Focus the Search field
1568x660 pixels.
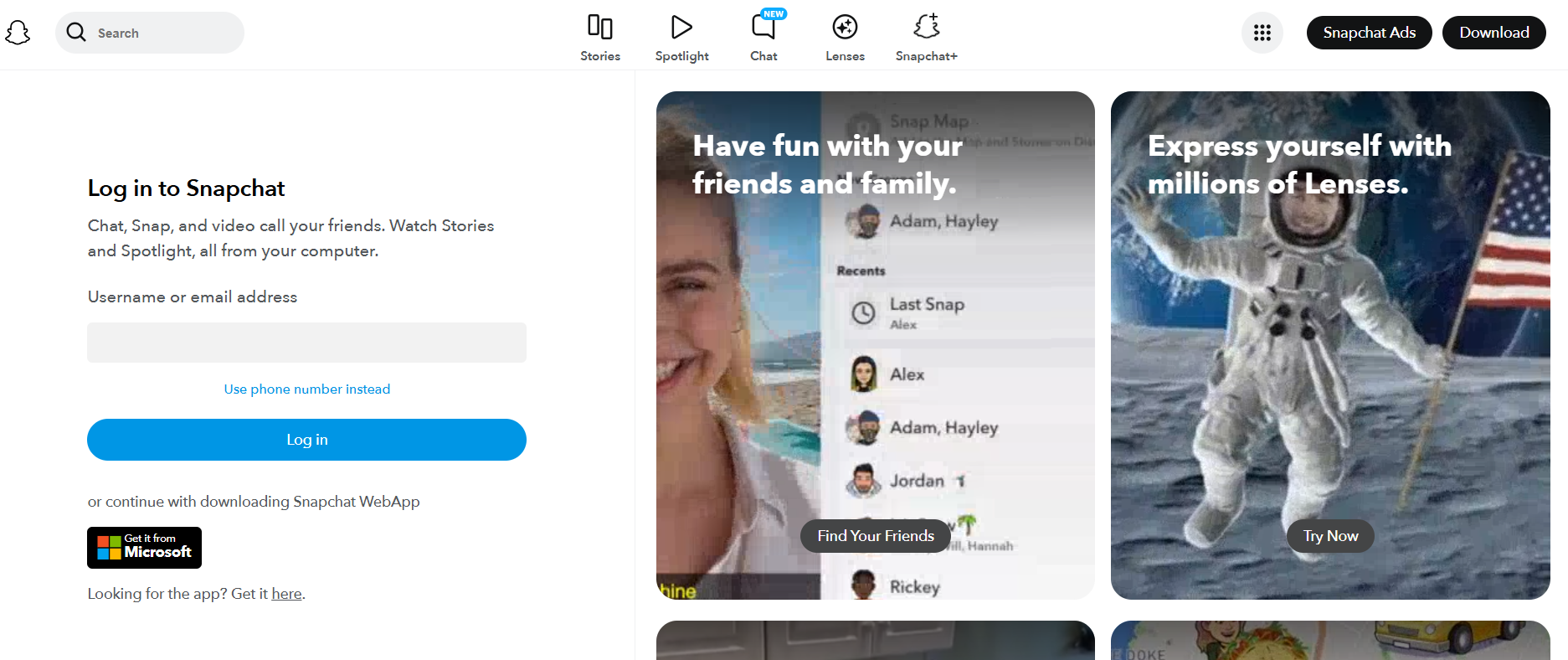(150, 33)
